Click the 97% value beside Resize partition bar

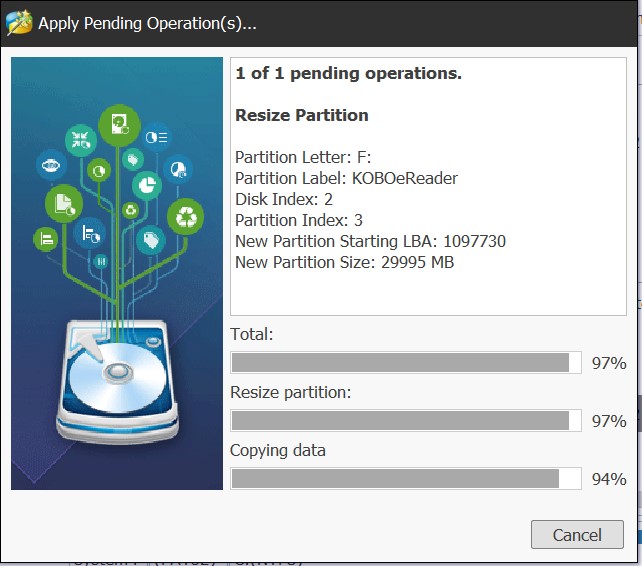click(609, 421)
